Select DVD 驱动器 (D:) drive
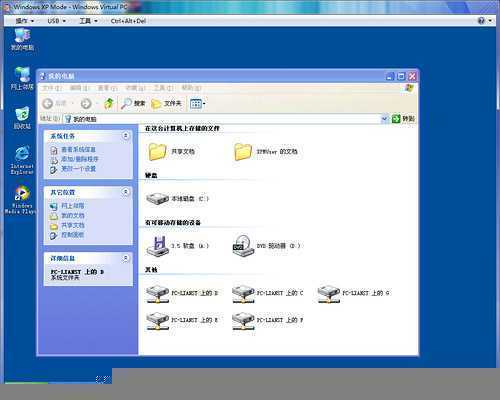The image size is (500, 400). 266,246
